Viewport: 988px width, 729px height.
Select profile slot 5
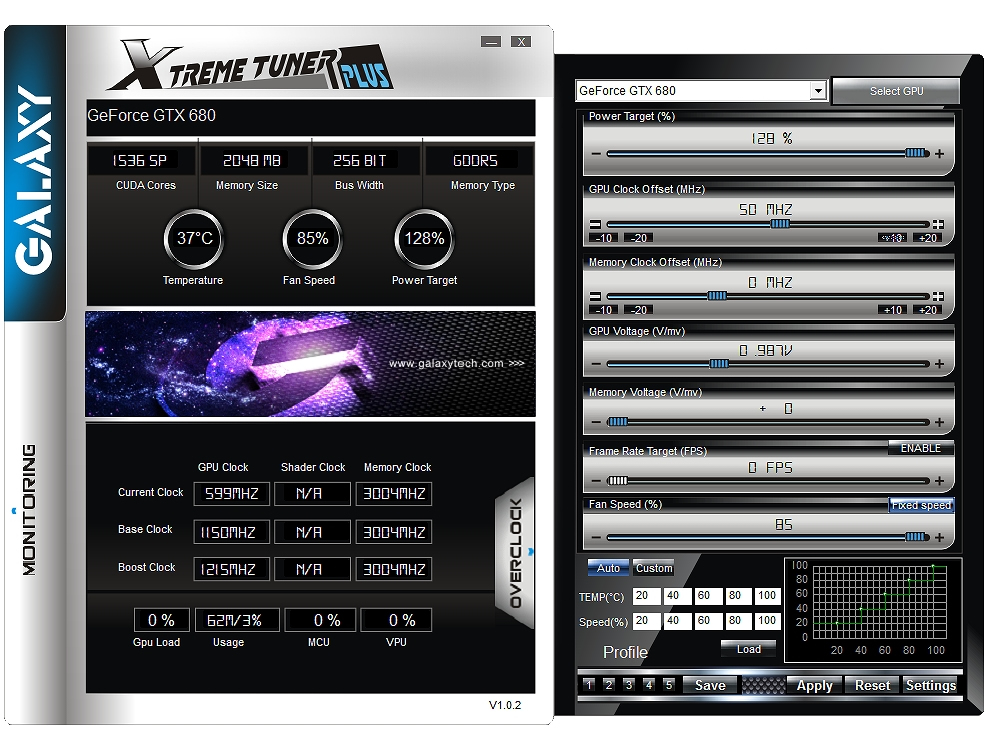click(x=669, y=685)
